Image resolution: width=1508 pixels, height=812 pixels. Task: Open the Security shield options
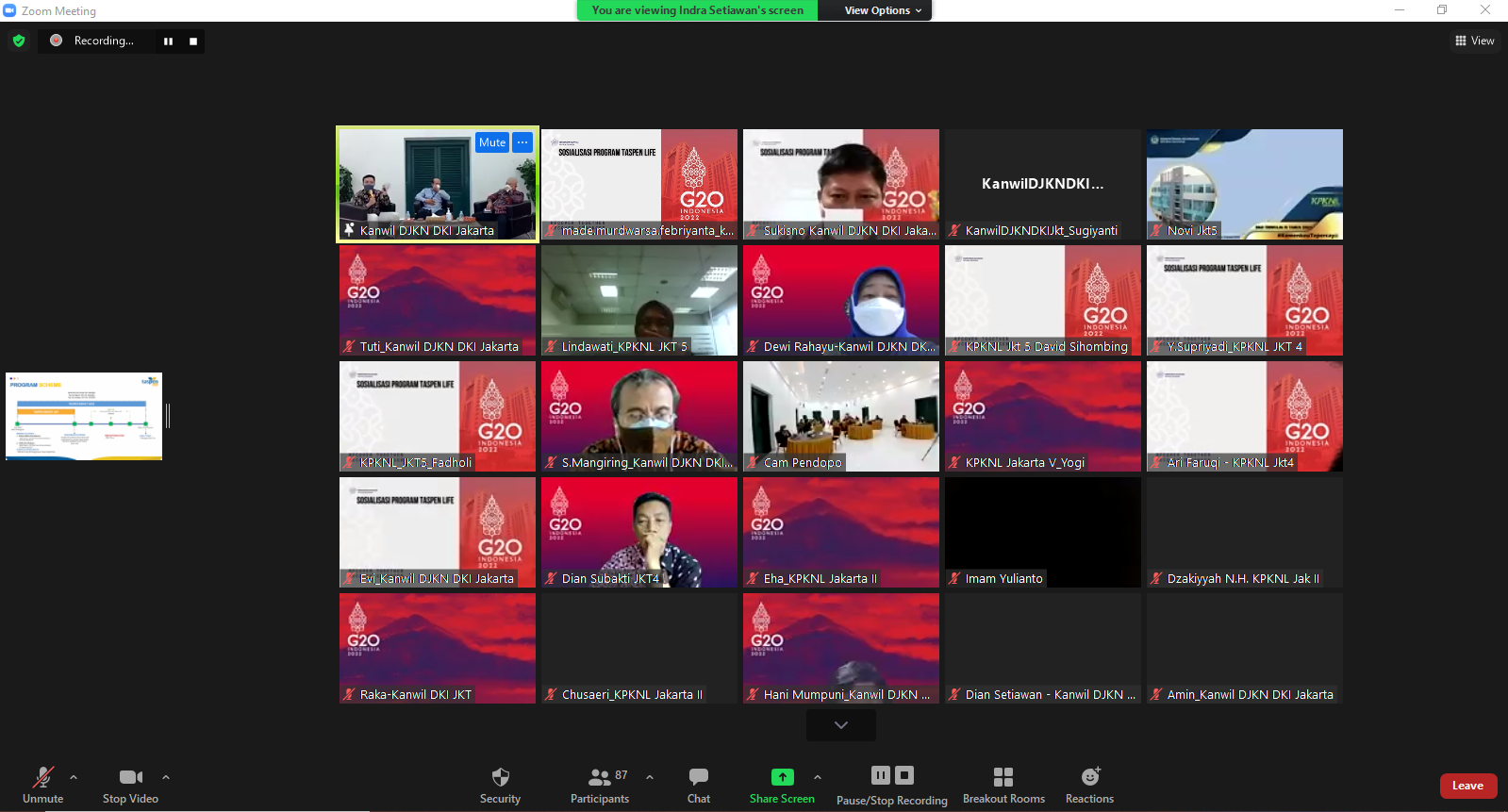click(x=500, y=785)
